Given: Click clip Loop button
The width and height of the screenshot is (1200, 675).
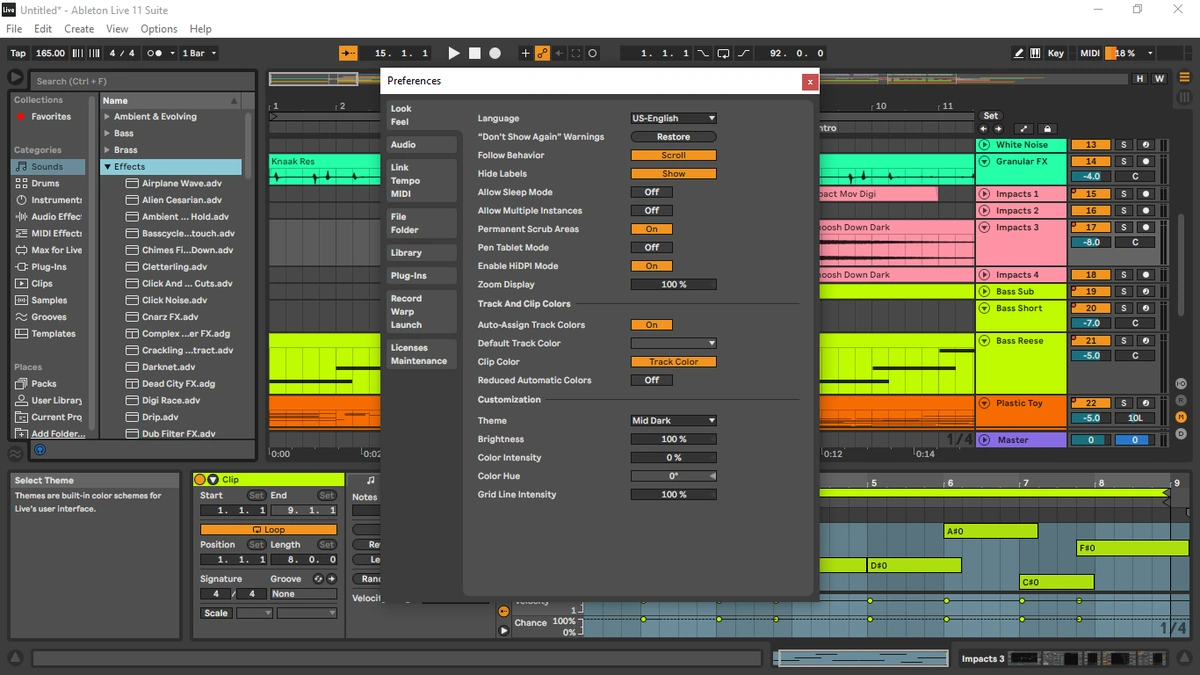Looking at the screenshot, I should 268,530.
